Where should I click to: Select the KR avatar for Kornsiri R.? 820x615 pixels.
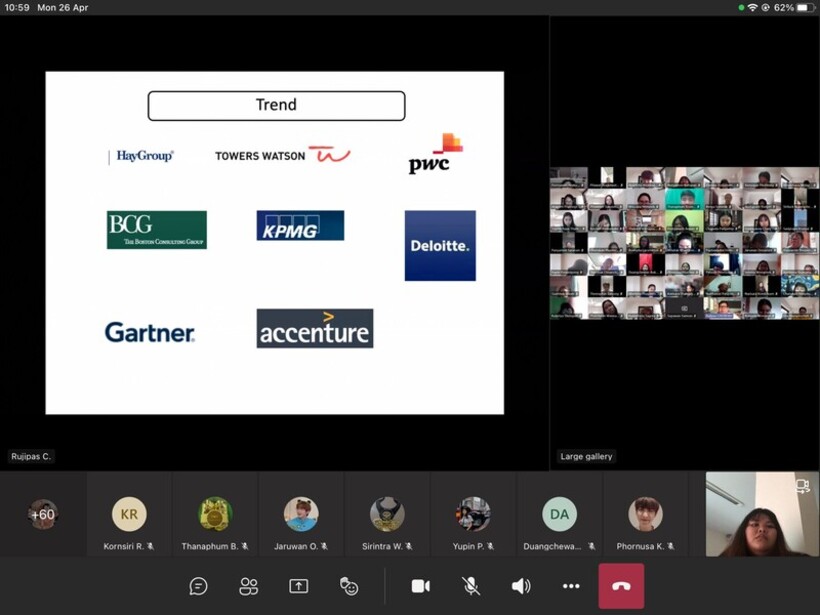click(129, 514)
